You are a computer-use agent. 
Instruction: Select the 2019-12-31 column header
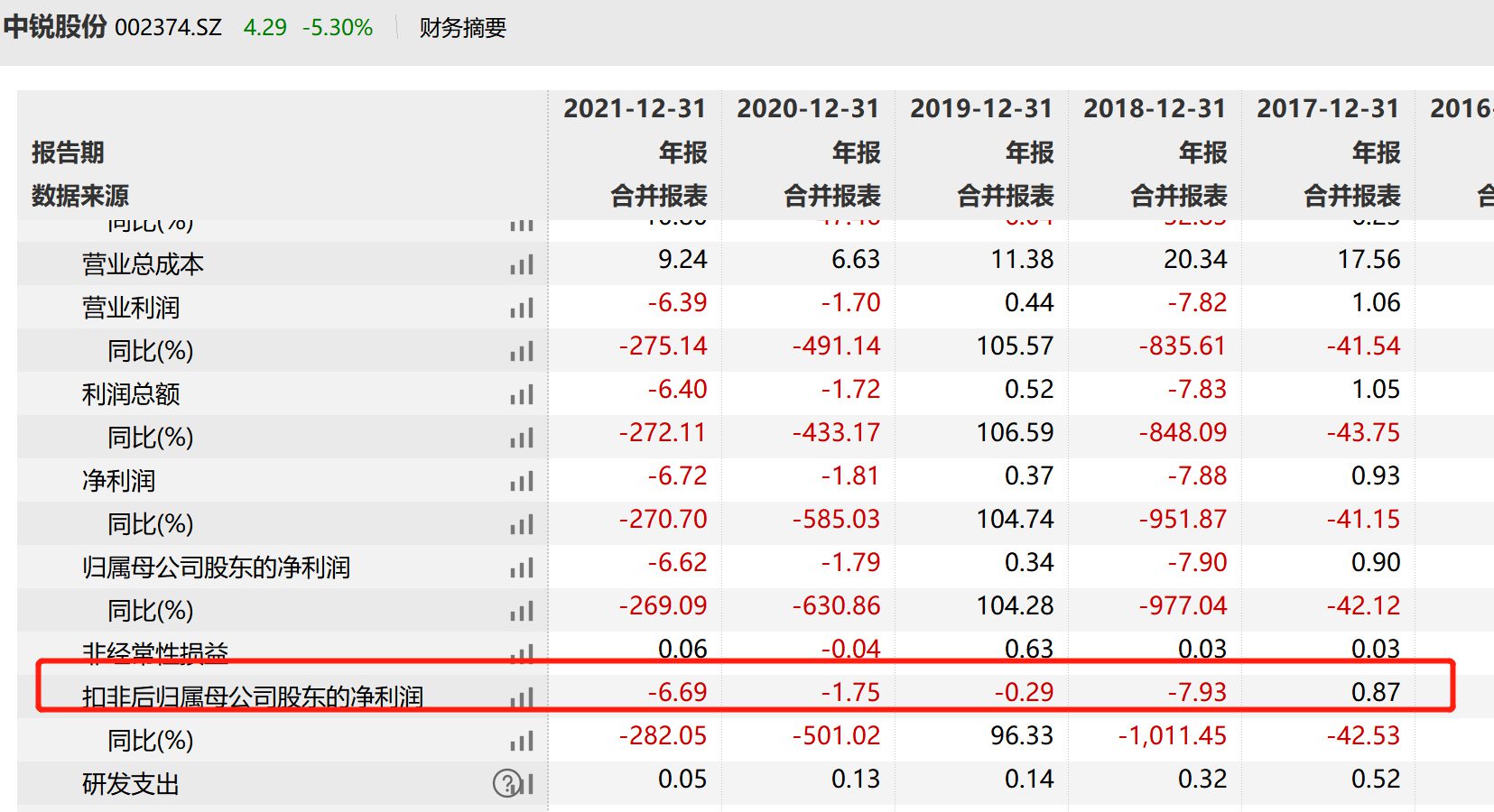point(981,108)
